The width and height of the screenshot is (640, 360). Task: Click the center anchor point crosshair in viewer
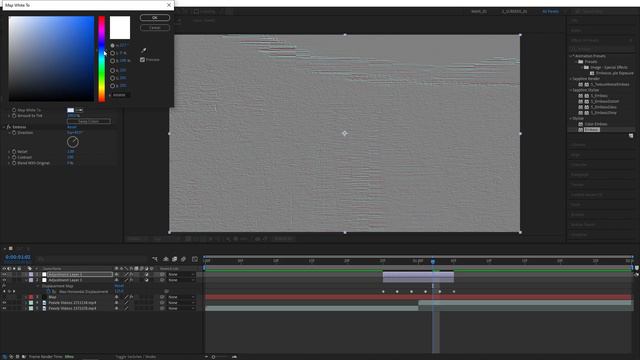[344, 133]
